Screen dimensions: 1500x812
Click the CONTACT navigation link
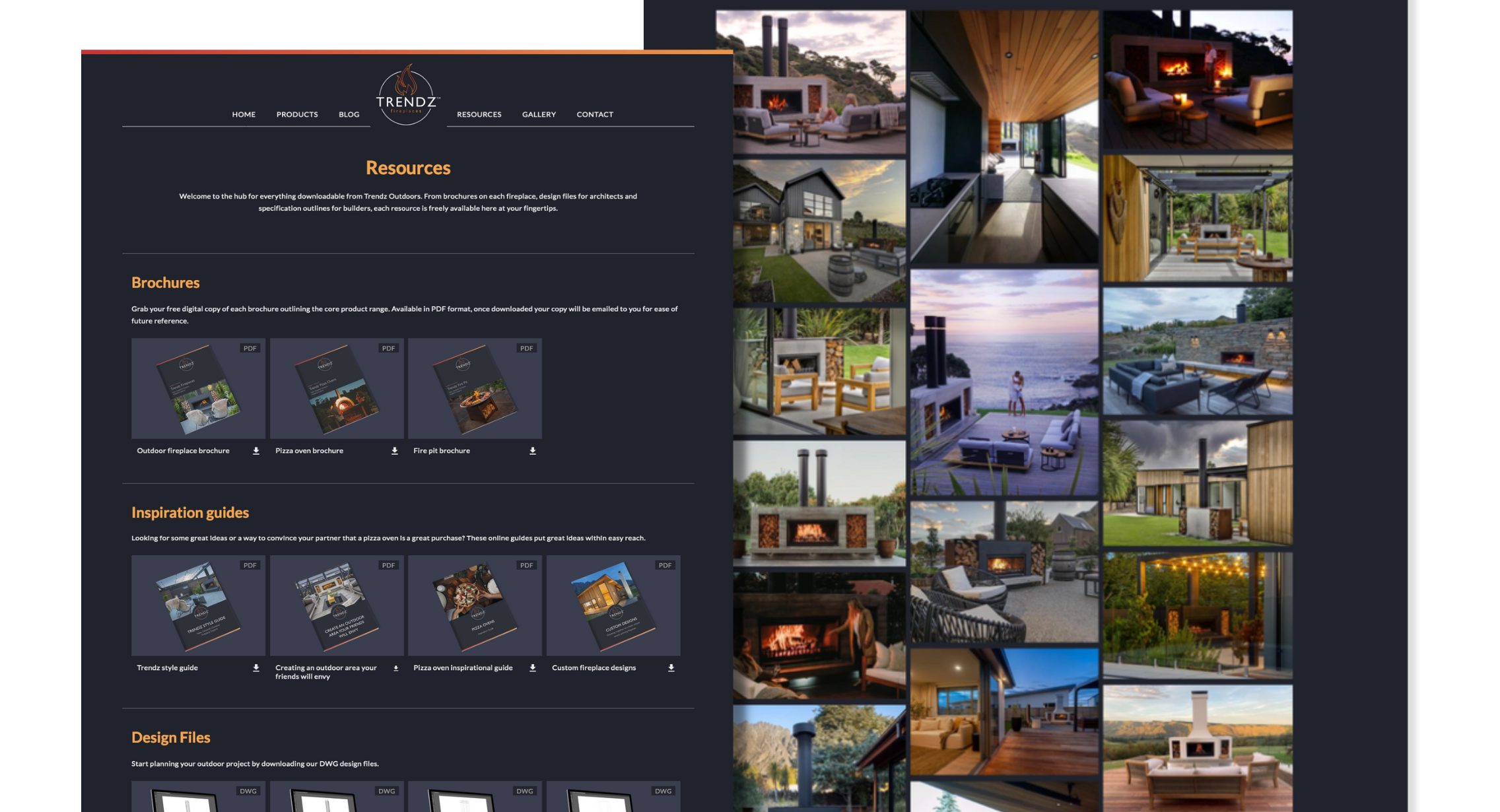click(x=595, y=113)
